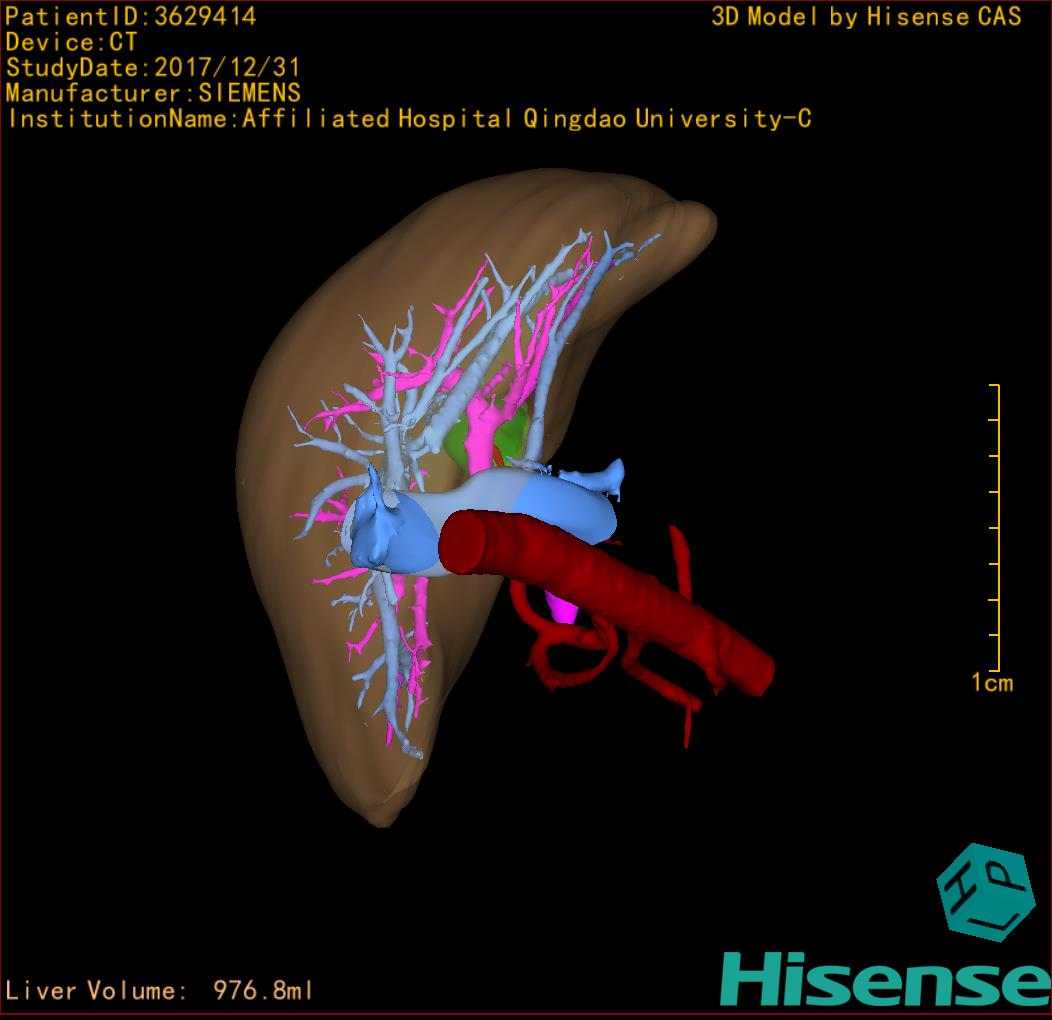Click the yellow vertical scale bar

click(997, 527)
